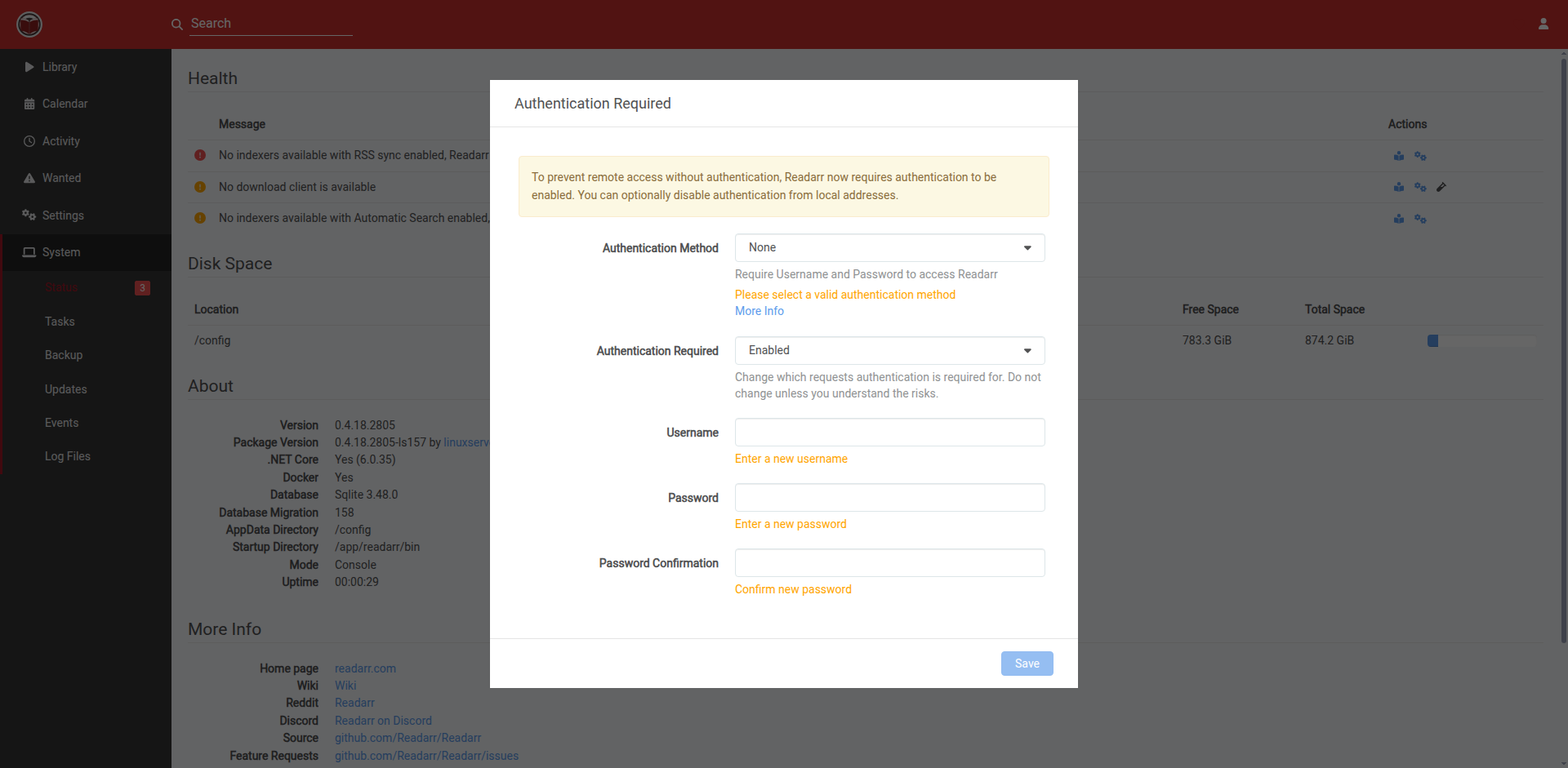Click the Location column header
This screenshot has height=768, width=1568.
pos(216,309)
